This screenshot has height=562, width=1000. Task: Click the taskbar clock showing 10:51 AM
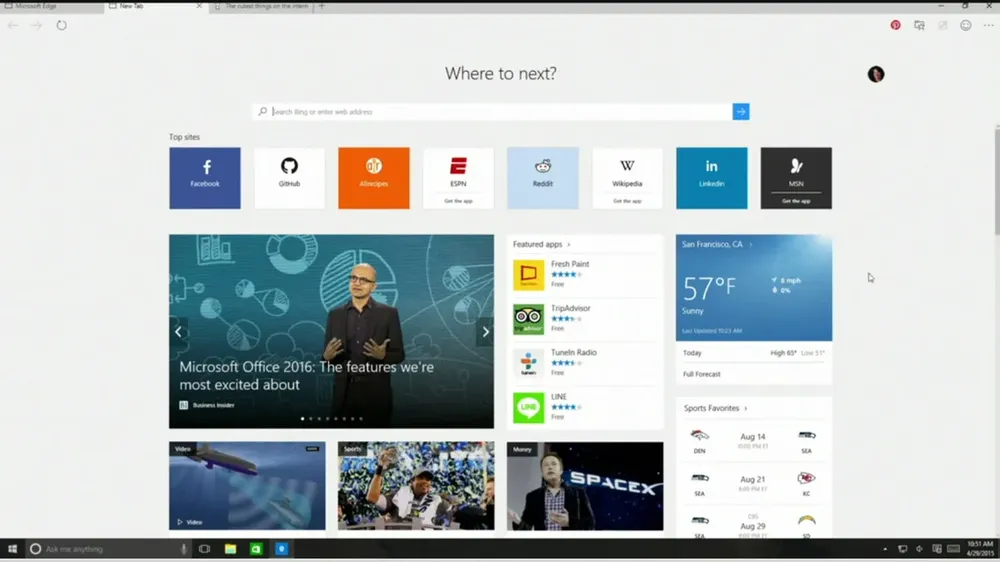pos(980,549)
